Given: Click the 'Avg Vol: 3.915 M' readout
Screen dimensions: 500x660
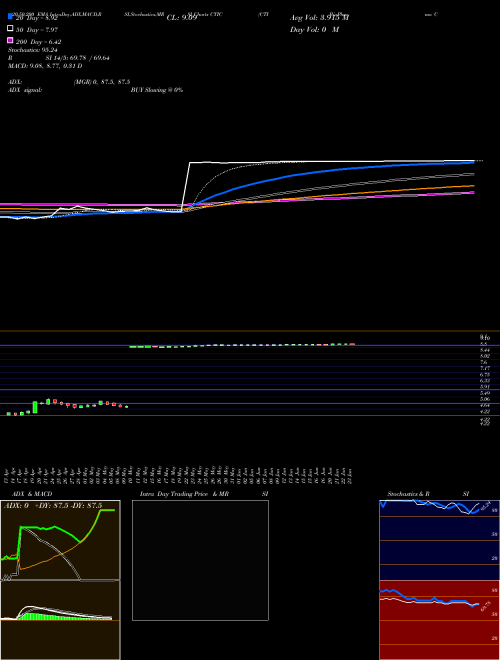Looking at the screenshot, I should [x=319, y=18].
